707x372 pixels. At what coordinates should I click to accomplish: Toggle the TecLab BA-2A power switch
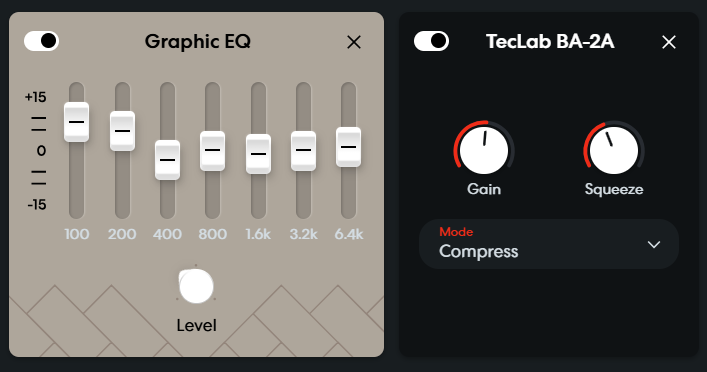click(432, 41)
